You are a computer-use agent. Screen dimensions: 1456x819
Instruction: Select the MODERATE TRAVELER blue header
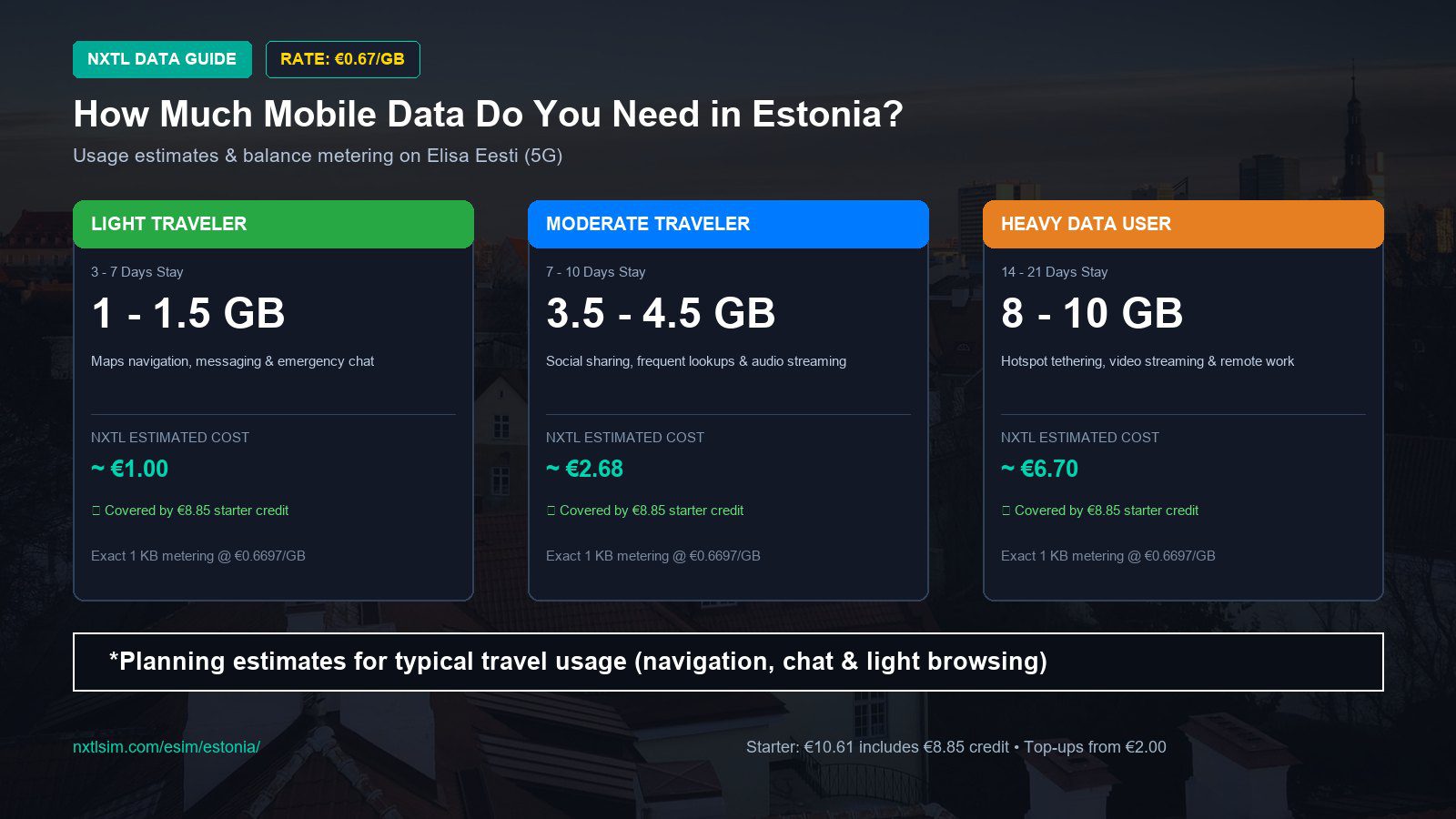pos(728,224)
